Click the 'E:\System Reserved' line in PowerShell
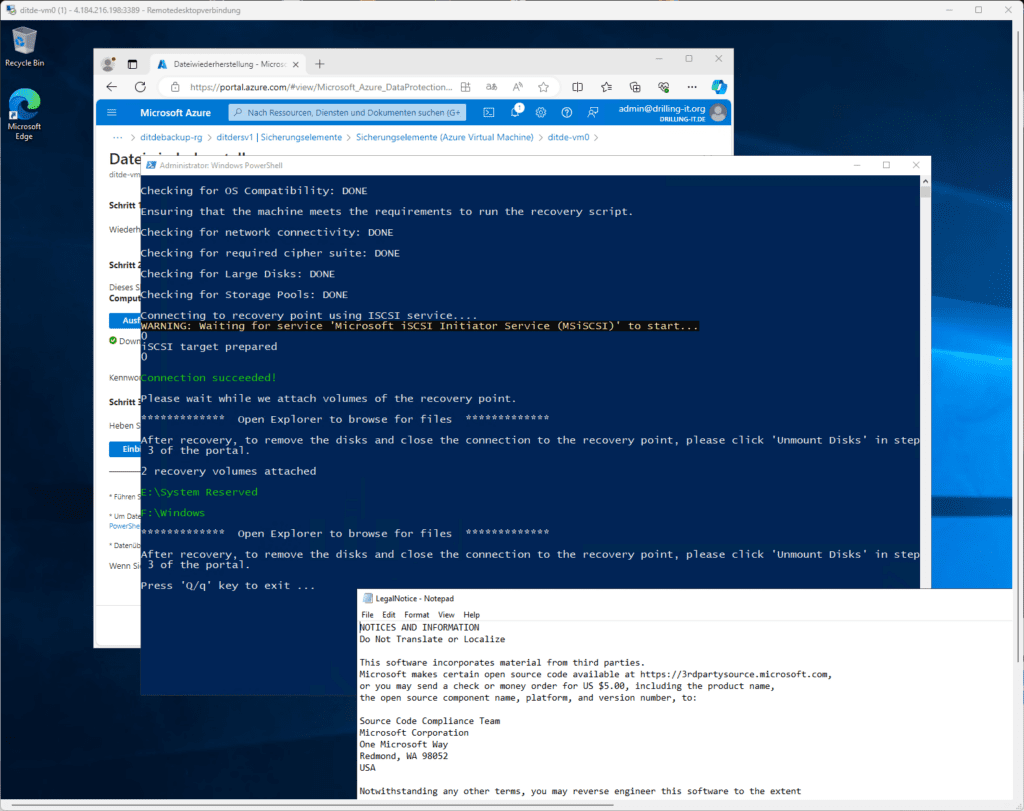This screenshot has width=1024, height=811. click(199, 492)
